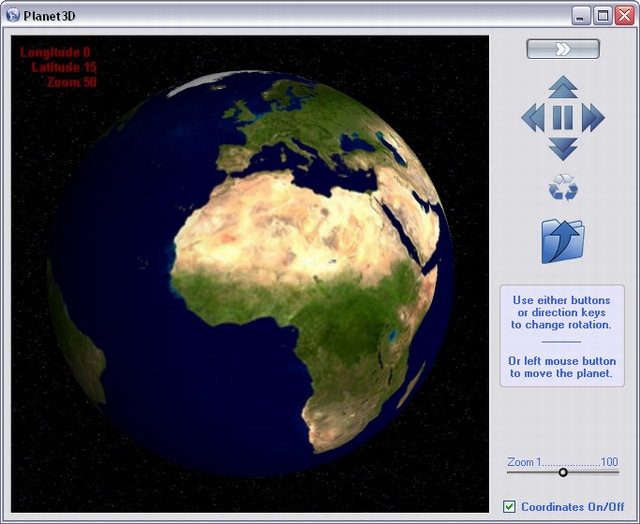Click the rotate up arrow

563,87
